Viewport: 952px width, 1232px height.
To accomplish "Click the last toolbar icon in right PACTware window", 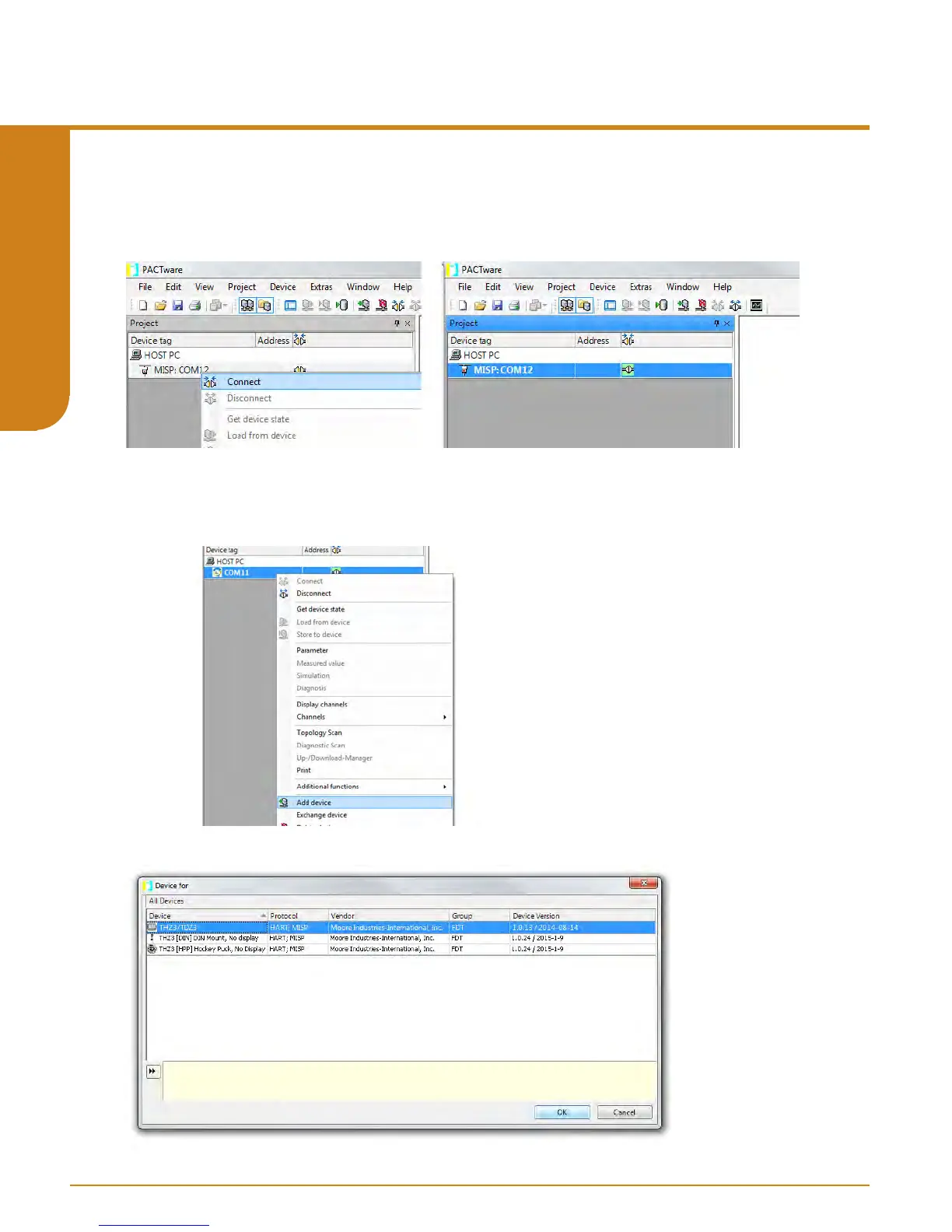I will point(756,306).
